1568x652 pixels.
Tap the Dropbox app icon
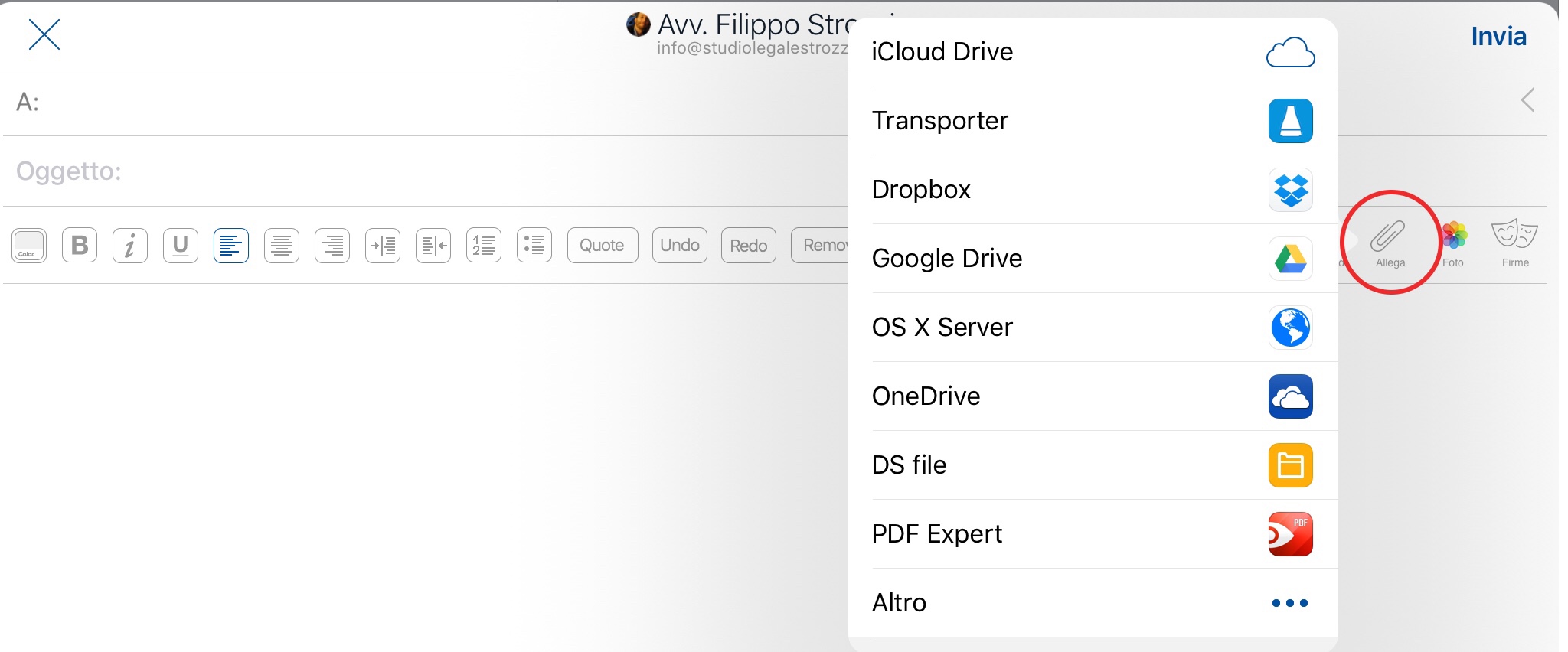(1291, 190)
